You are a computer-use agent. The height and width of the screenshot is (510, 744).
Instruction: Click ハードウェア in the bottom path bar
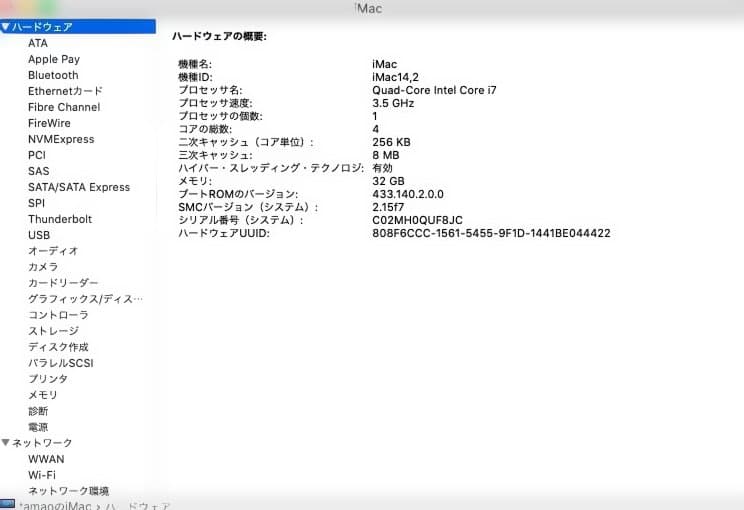coord(137,506)
